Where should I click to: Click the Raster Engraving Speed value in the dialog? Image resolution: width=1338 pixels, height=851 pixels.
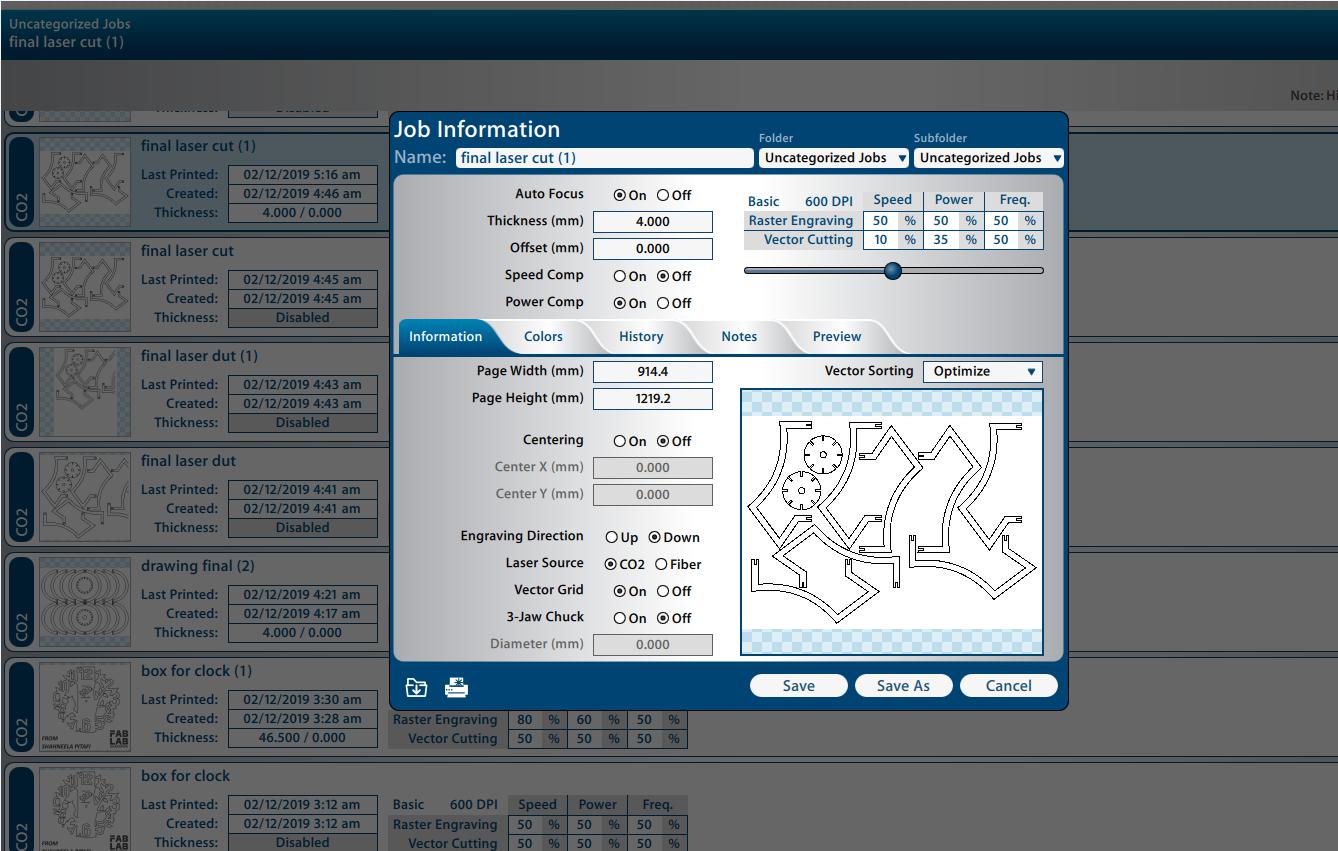click(x=880, y=221)
